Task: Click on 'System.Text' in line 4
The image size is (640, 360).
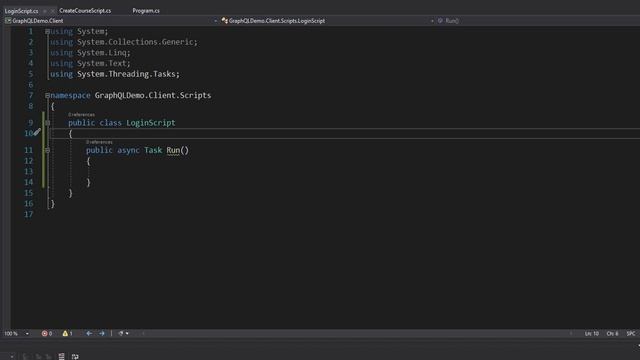Action: [x=102, y=63]
